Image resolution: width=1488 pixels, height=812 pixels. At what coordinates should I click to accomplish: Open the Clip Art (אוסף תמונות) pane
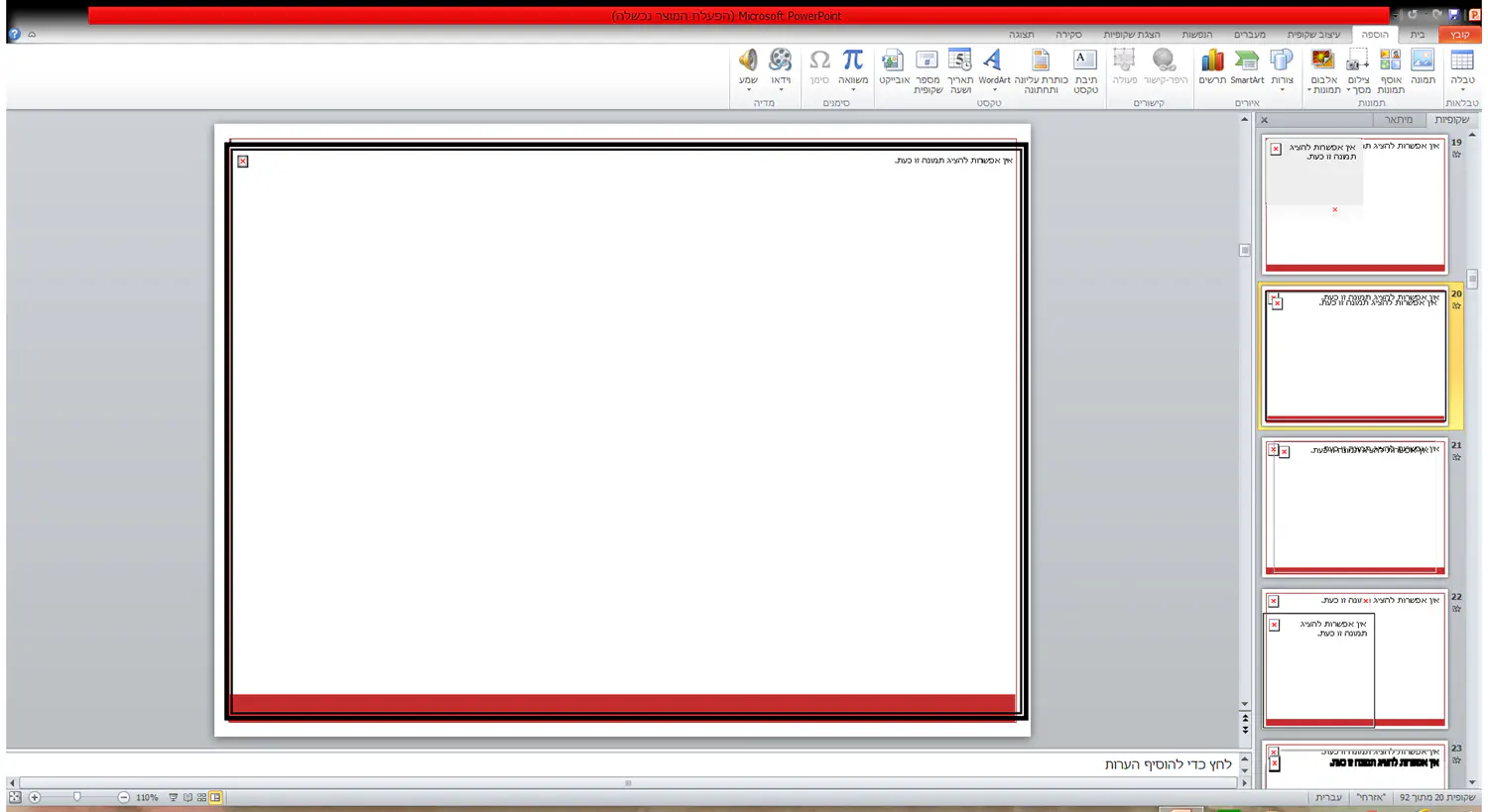(x=1390, y=68)
